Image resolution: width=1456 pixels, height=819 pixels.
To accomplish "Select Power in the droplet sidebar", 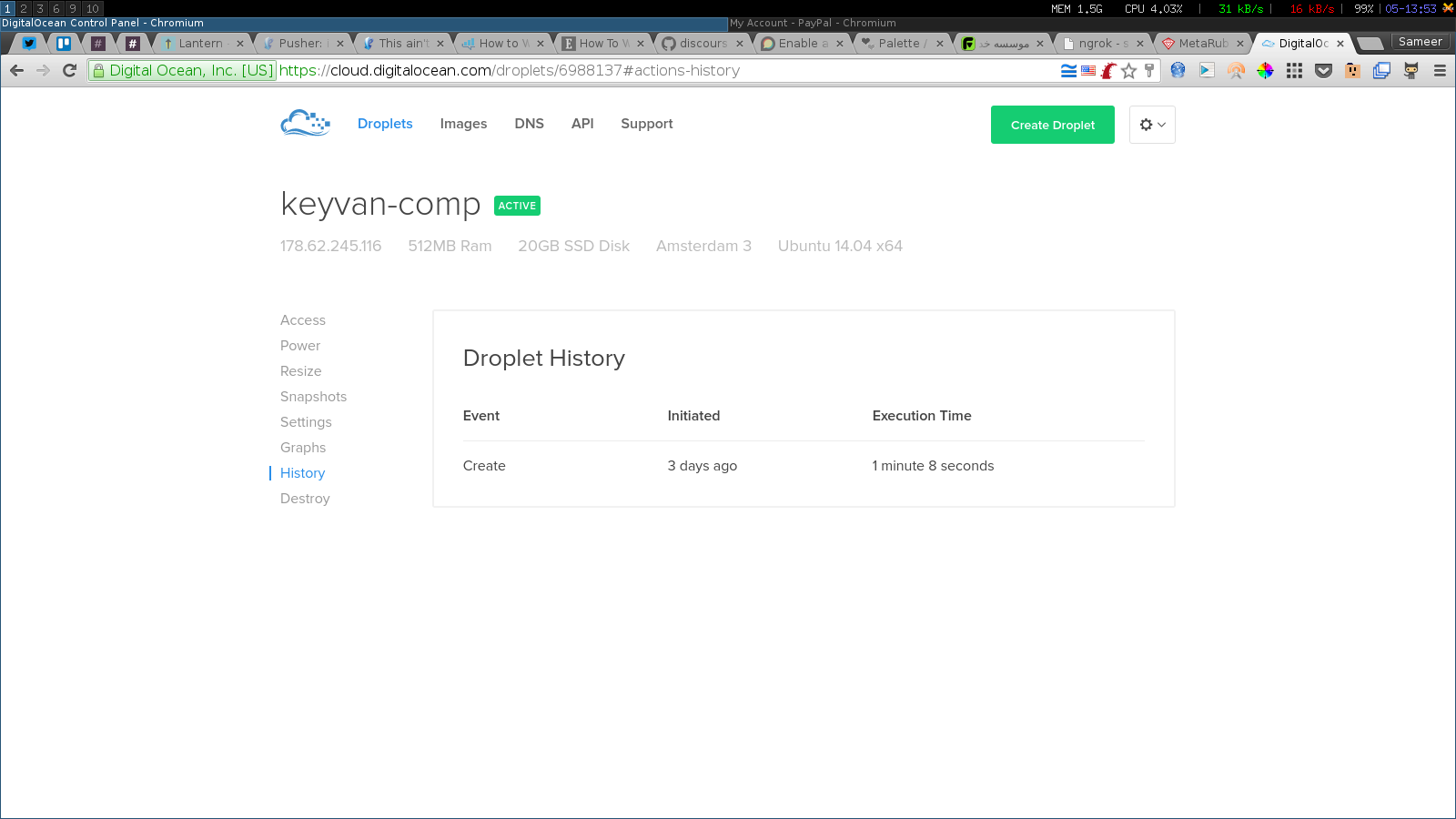I will (x=300, y=346).
